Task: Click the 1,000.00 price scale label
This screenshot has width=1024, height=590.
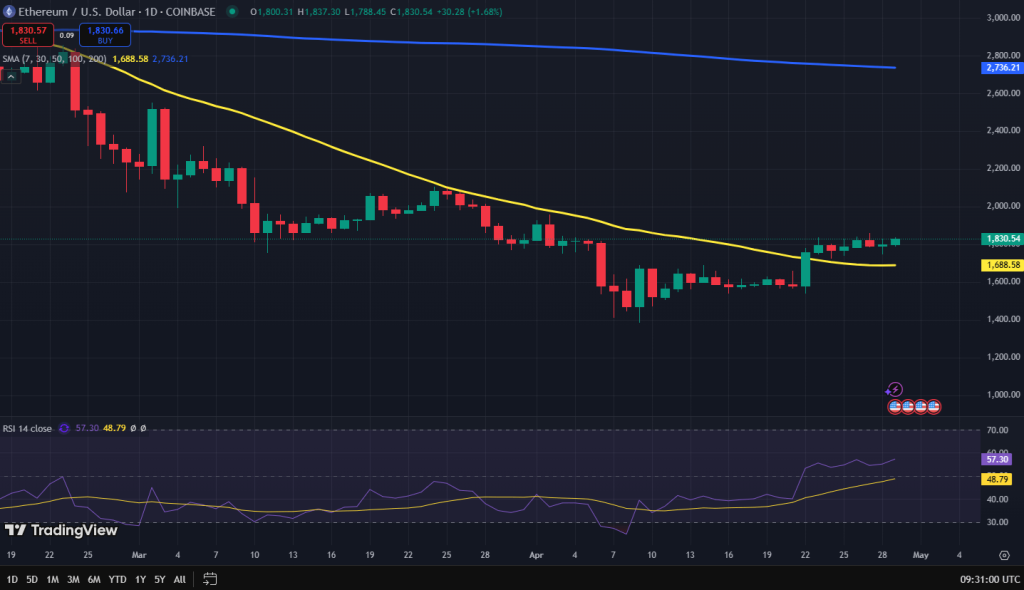Action: (x=1002, y=395)
